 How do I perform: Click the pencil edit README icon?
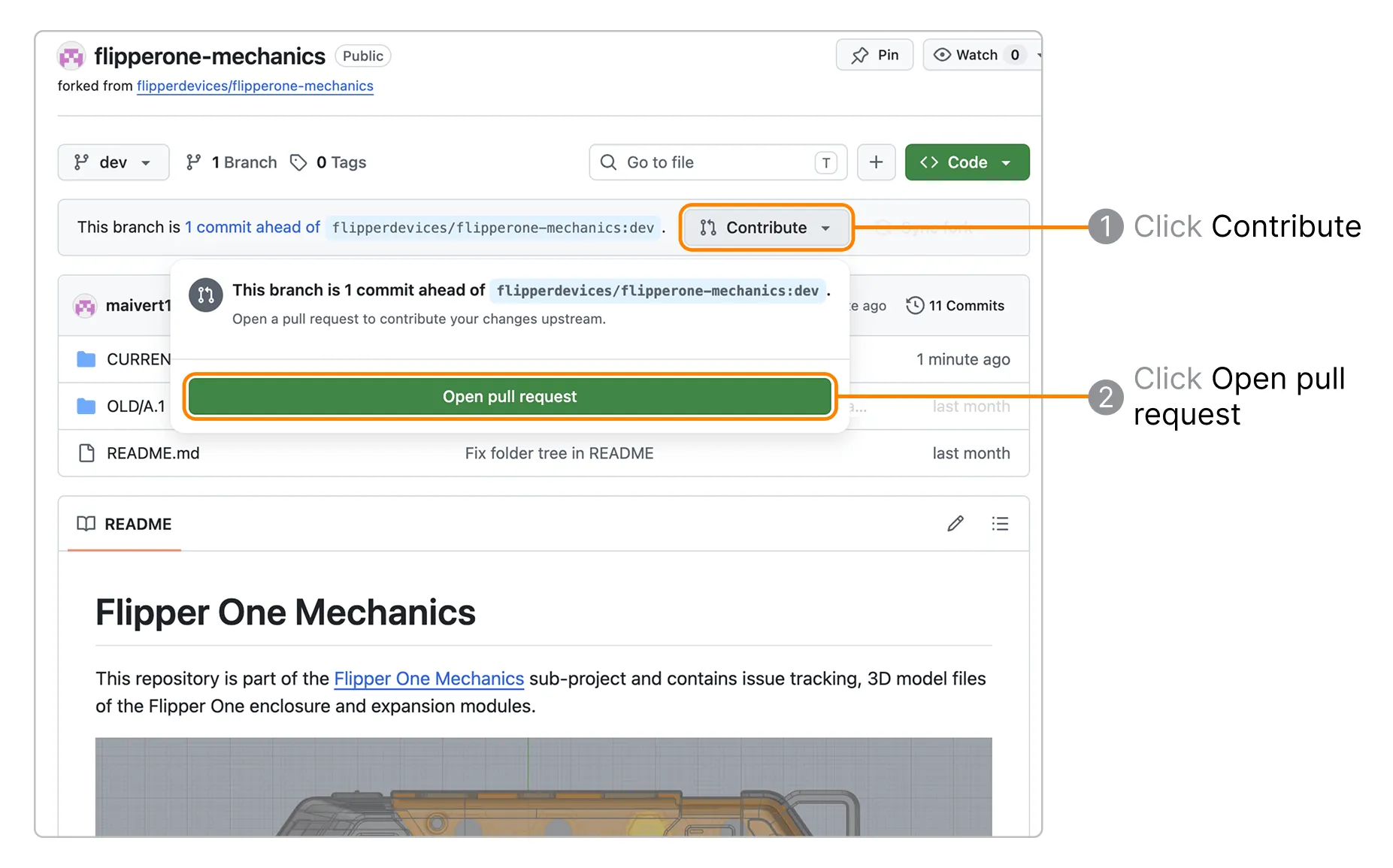955,524
